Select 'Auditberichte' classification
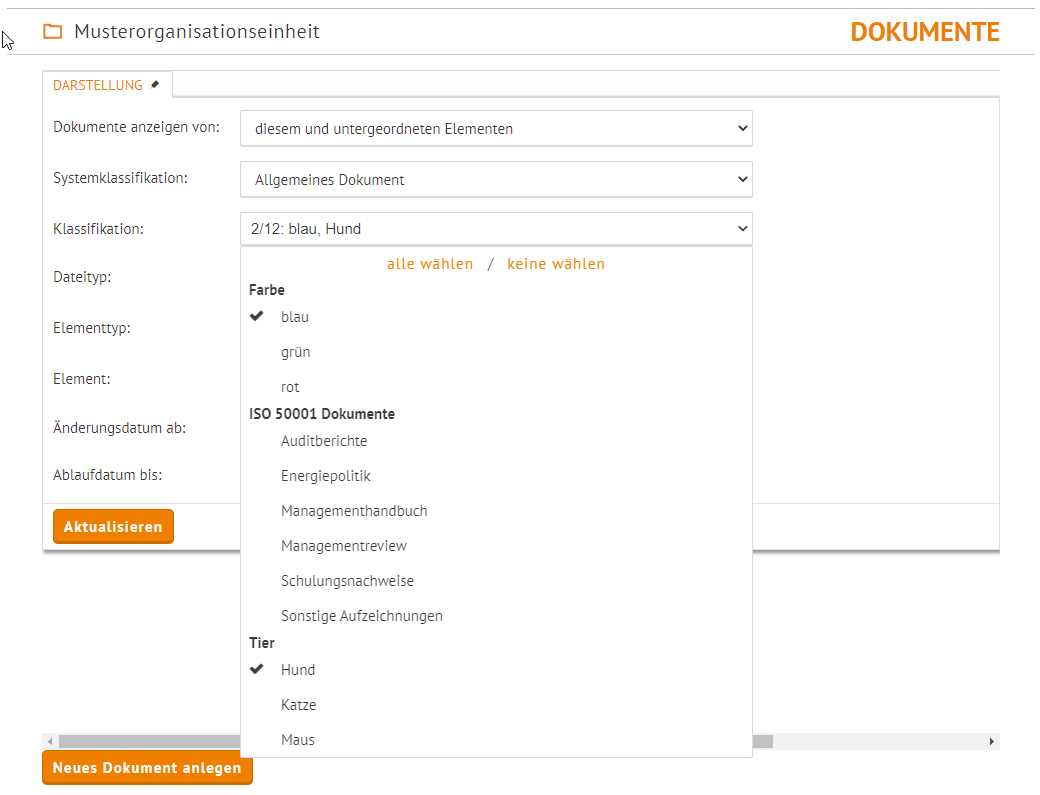 point(496,441)
